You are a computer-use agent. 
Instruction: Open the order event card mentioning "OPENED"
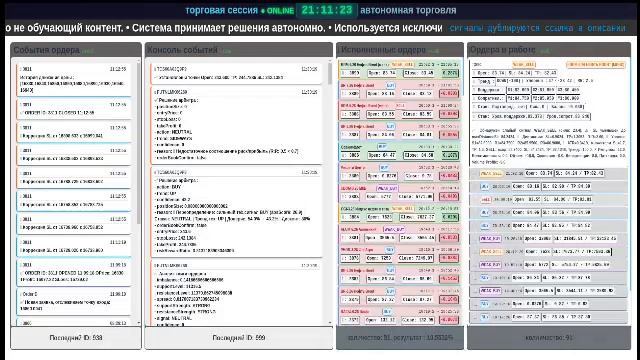tap(74, 272)
